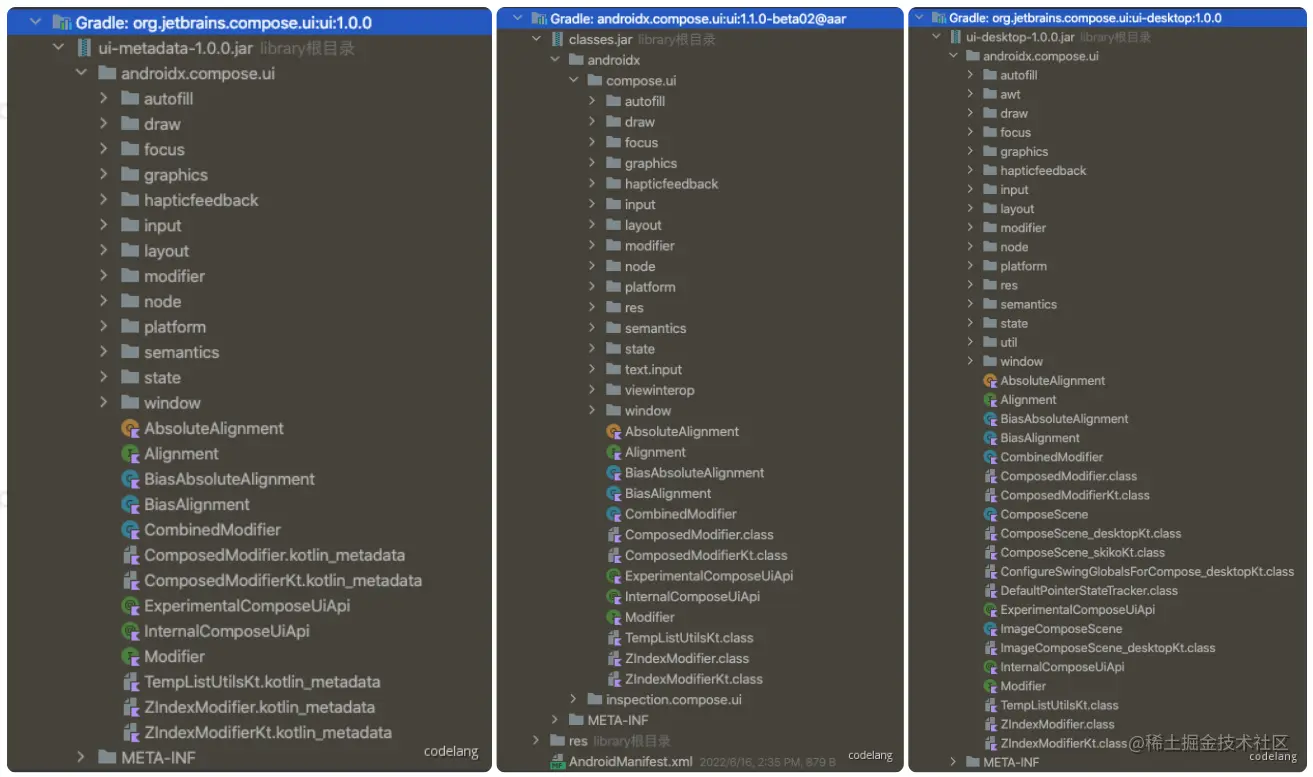Click BiasAbsoluteAlignment class icon in left panel
The height and width of the screenshot is (777, 1313).
click(130, 479)
